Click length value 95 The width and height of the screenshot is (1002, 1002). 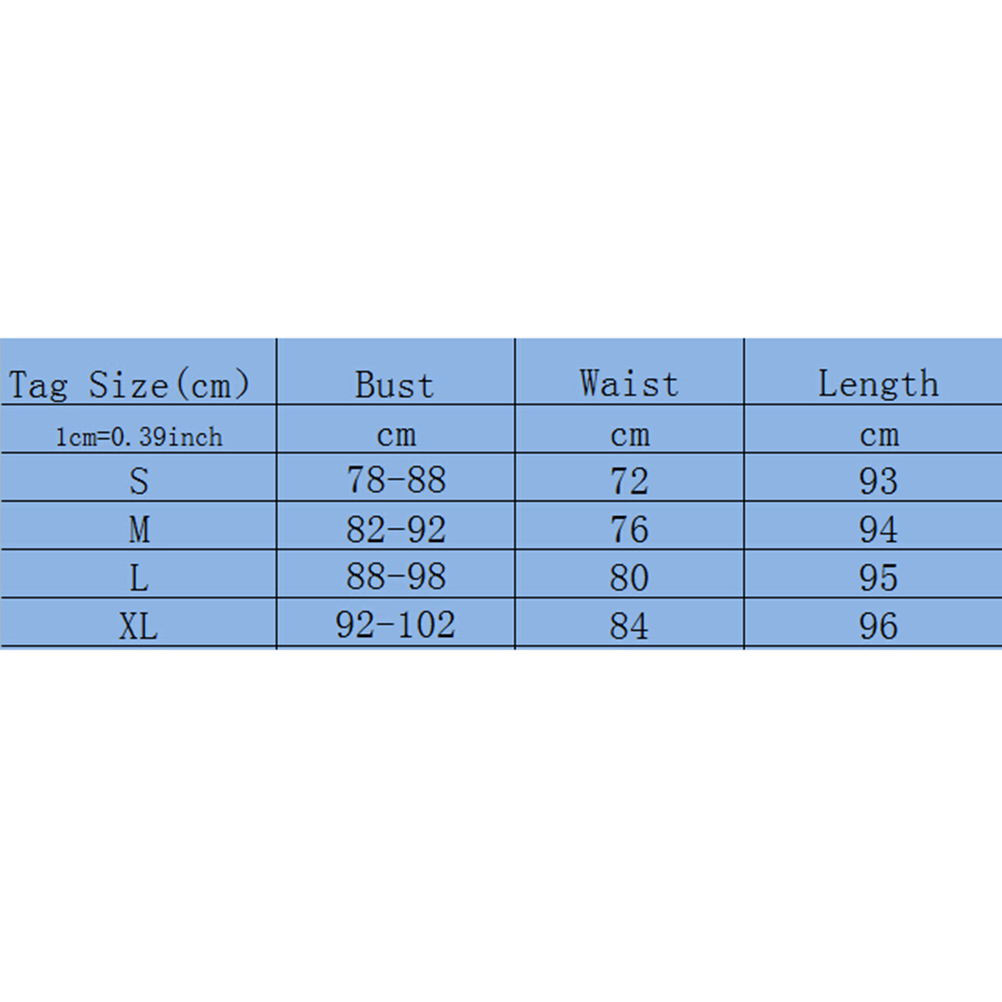[x=878, y=578]
